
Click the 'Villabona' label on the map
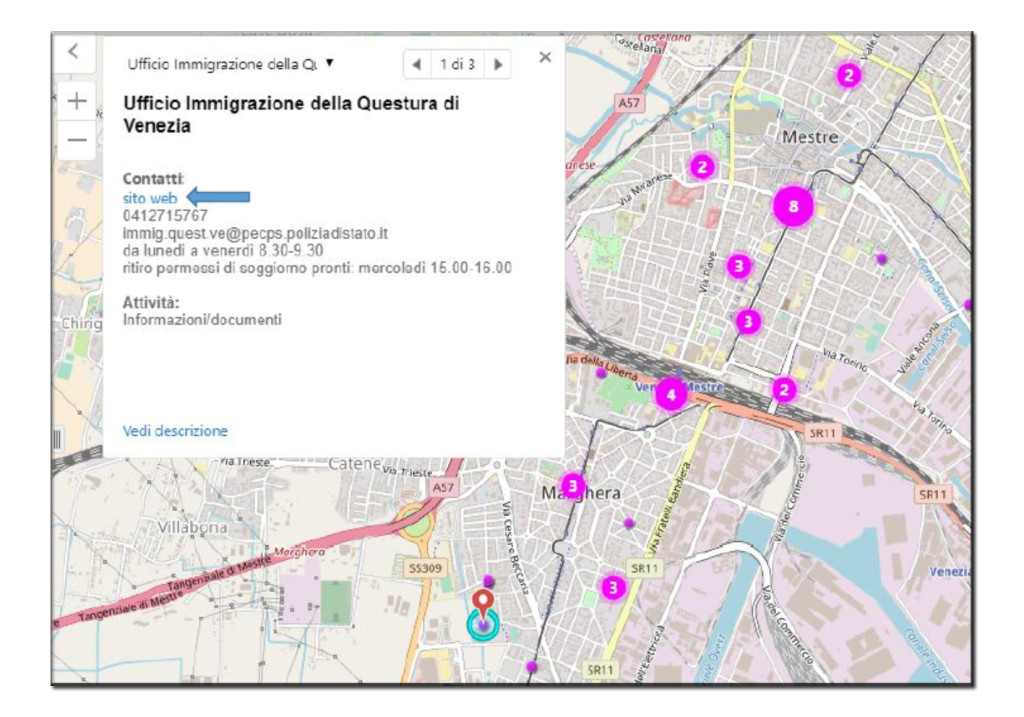[x=192, y=527]
